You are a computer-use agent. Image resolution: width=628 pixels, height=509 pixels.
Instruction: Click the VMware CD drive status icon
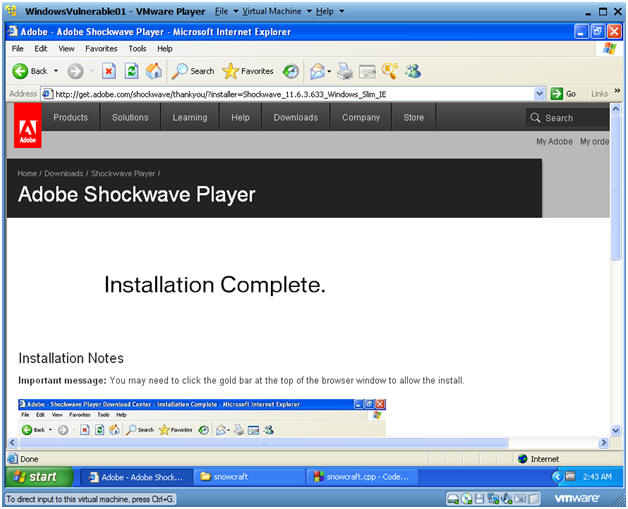click(467, 499)
